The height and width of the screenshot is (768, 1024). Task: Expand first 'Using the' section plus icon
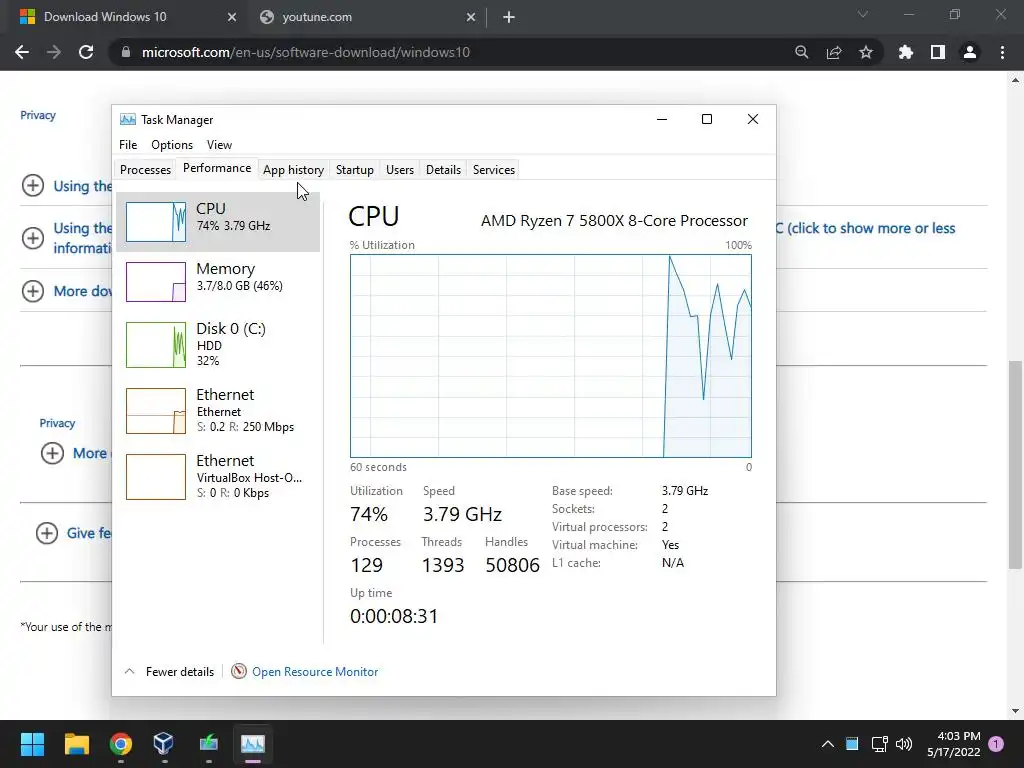[x=33, y=185]
